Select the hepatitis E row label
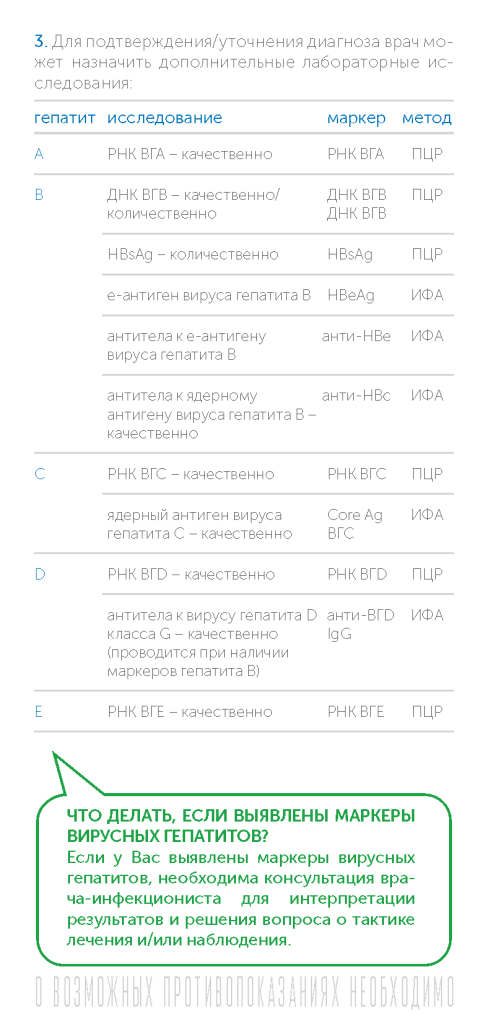The image size is (488, 1024). coord(39,712)
